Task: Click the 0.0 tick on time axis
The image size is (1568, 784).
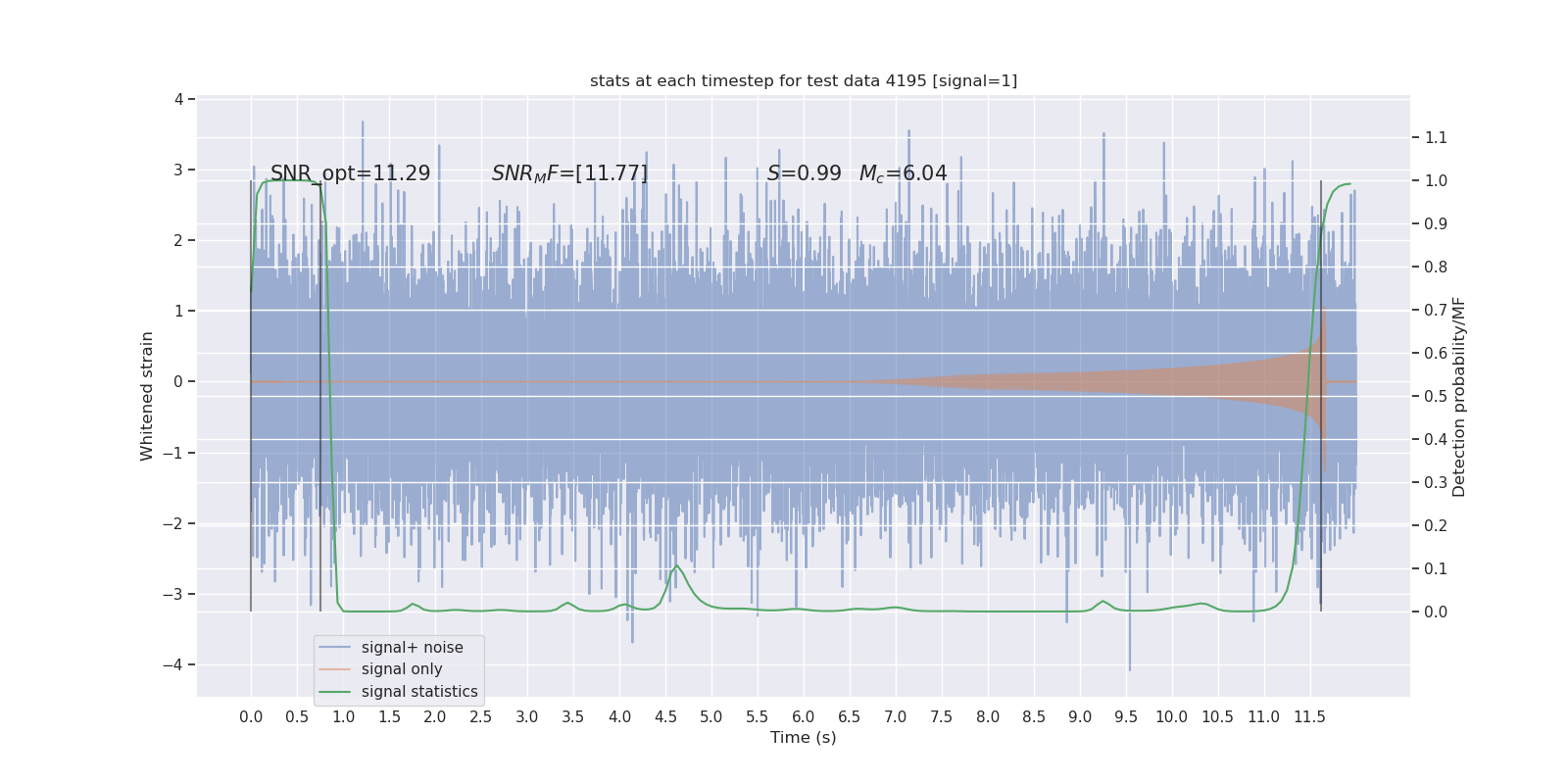Action: coord(251,717)
